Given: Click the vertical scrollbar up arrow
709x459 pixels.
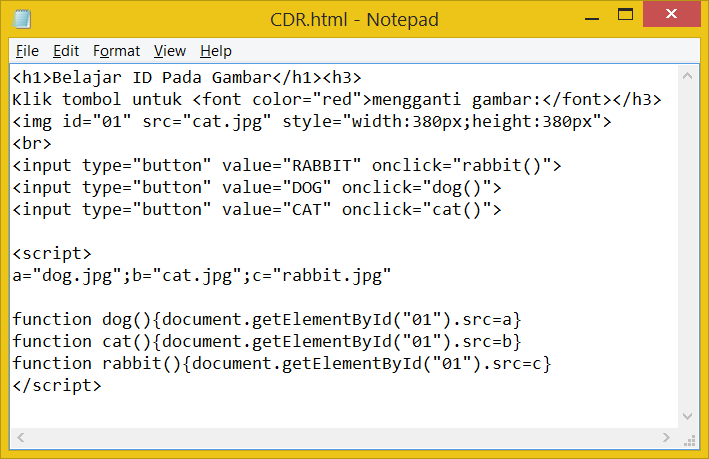Looking at the screenshot, I should (688, 76).
